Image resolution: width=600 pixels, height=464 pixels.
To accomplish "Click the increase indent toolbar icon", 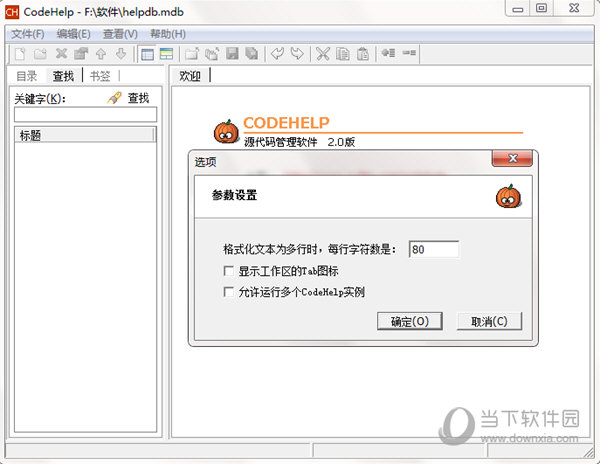I will click(389, 53).
